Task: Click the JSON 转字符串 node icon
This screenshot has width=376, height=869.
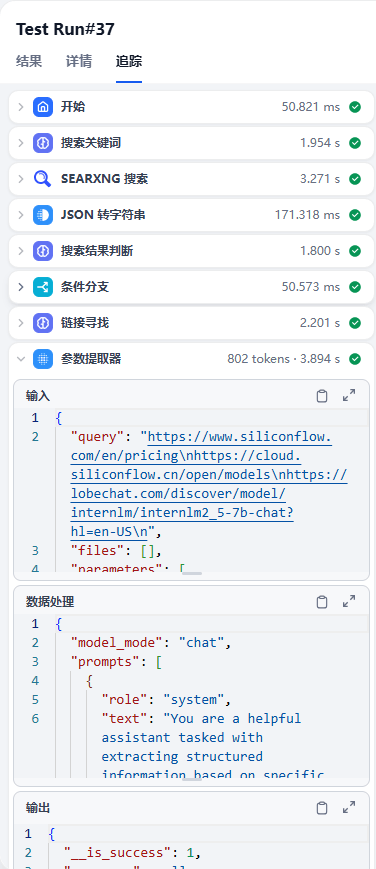Action: [43, 215]
